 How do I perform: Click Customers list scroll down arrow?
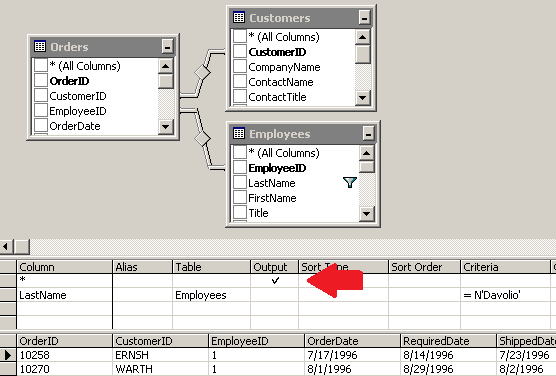pyautogui.click(x=363, y=97)
